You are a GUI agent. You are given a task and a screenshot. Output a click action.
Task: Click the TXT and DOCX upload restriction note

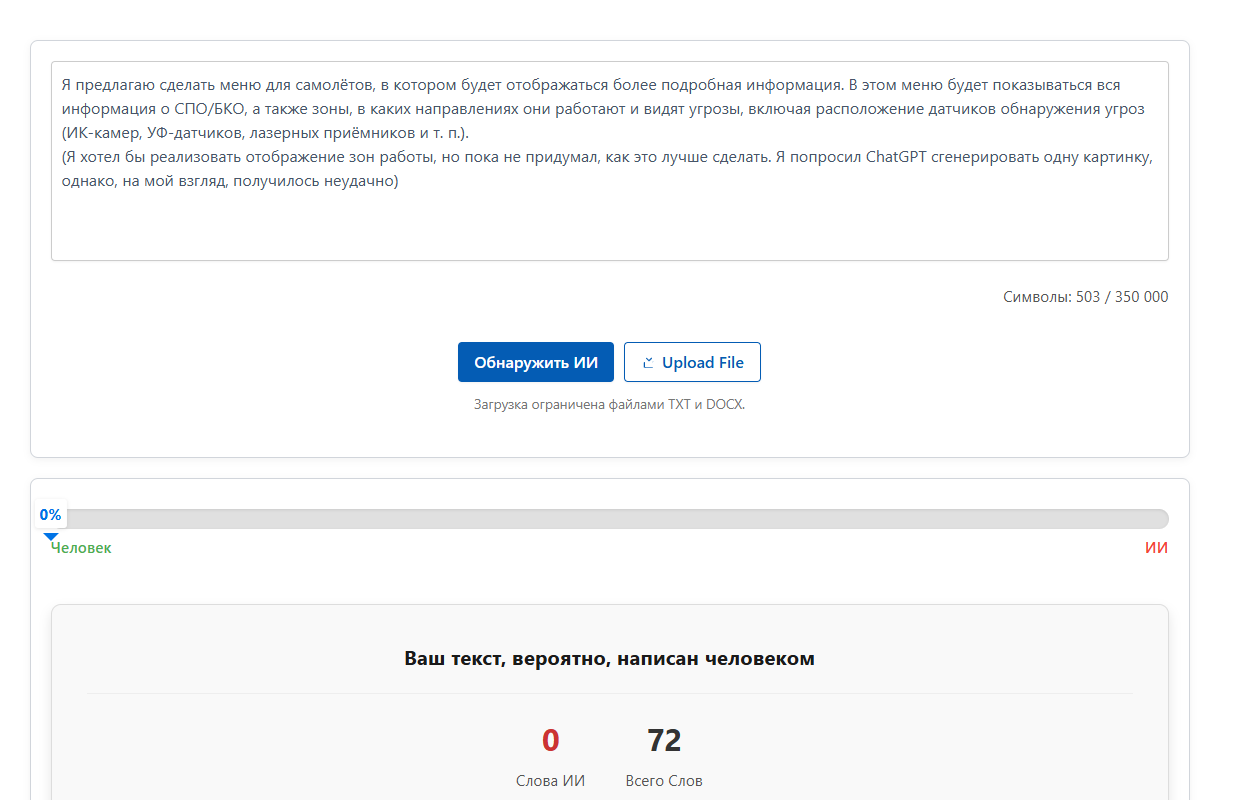(x=609, y=405)
